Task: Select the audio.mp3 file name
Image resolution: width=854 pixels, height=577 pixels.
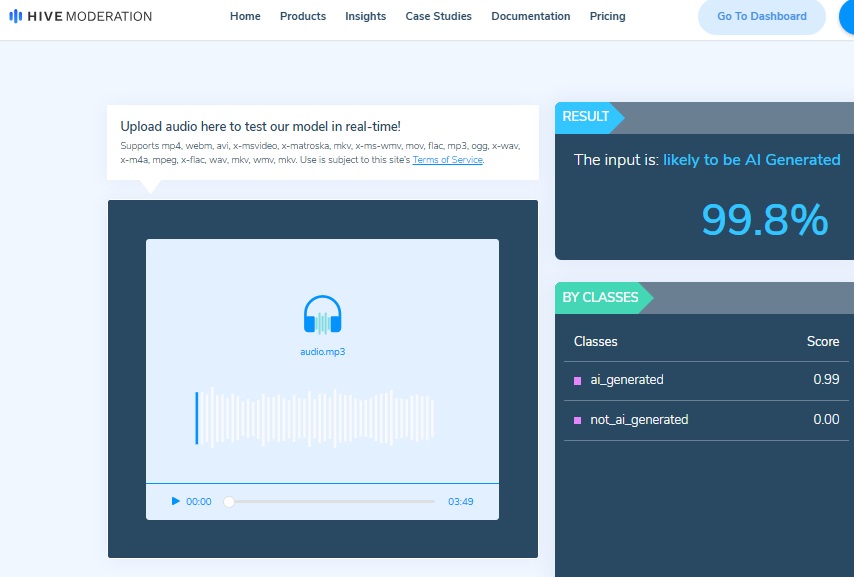Action: (322, 352)
